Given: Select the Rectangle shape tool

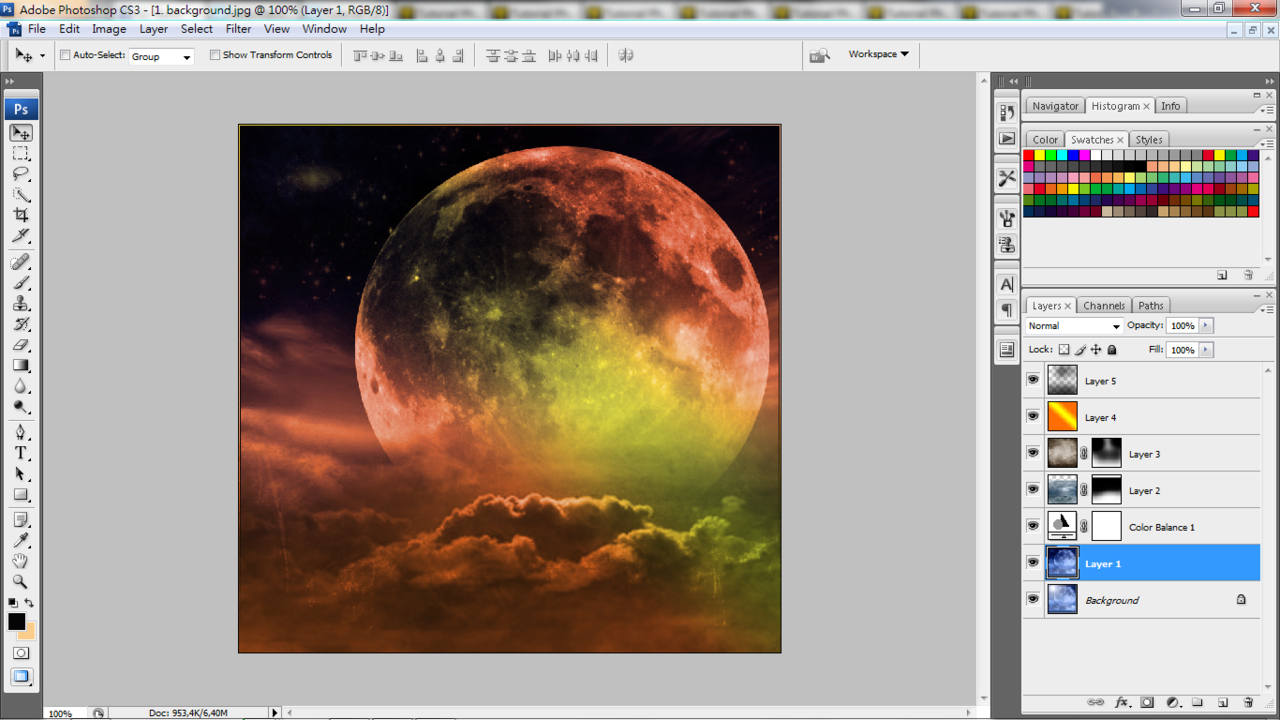Looking at the screenshot, I should tap(21, 495).
